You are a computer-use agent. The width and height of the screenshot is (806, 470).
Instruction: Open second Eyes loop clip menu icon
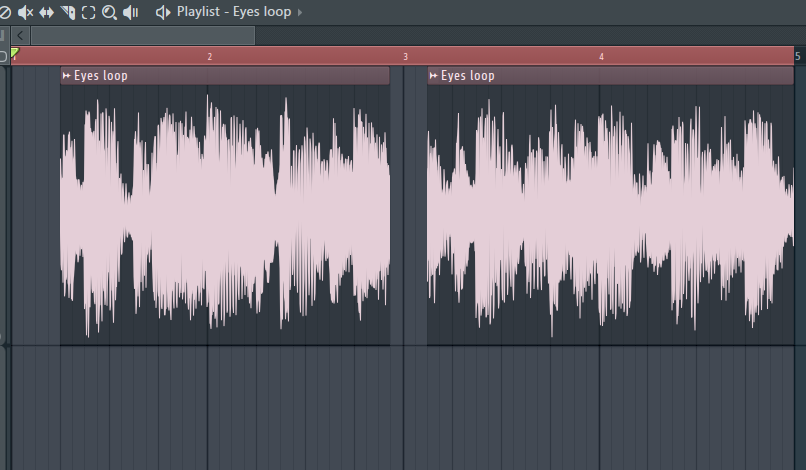434,76
